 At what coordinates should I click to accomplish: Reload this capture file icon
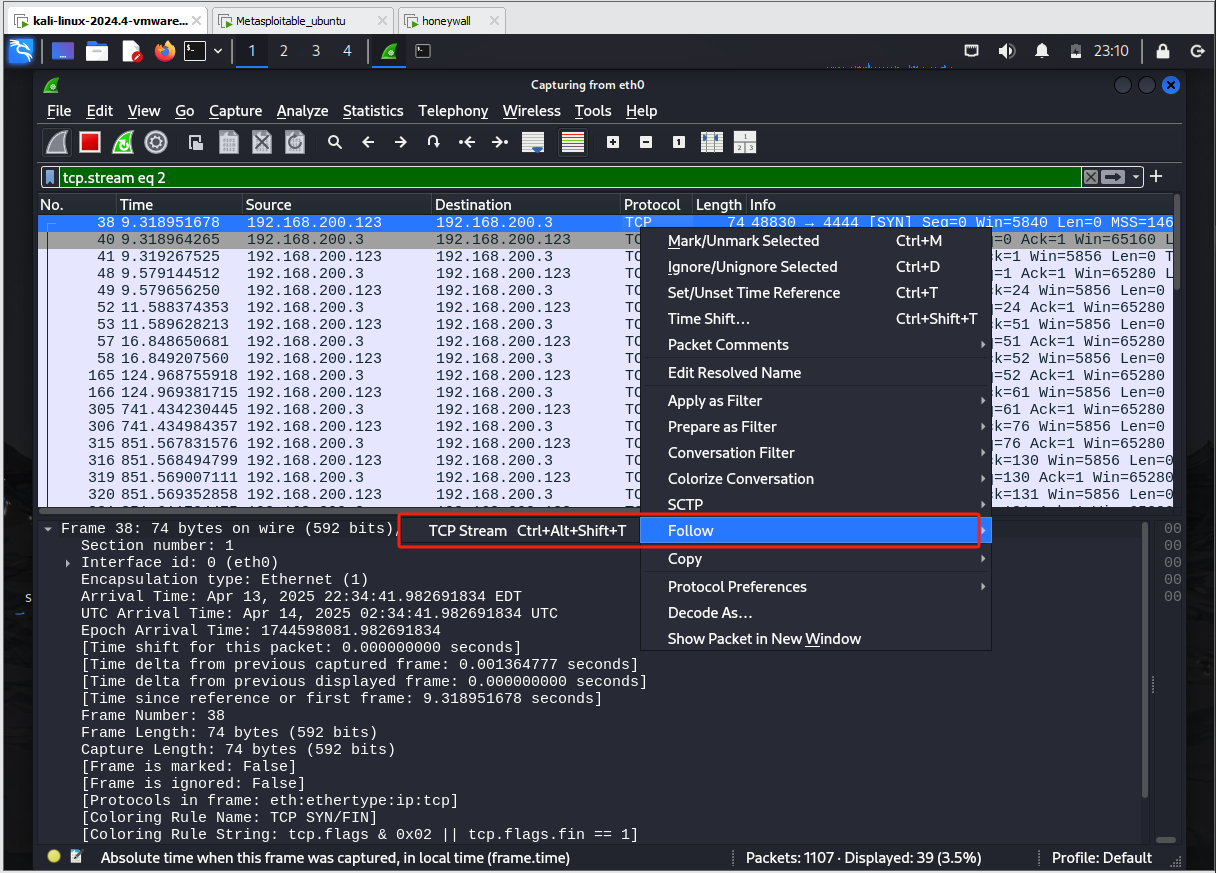294,142
